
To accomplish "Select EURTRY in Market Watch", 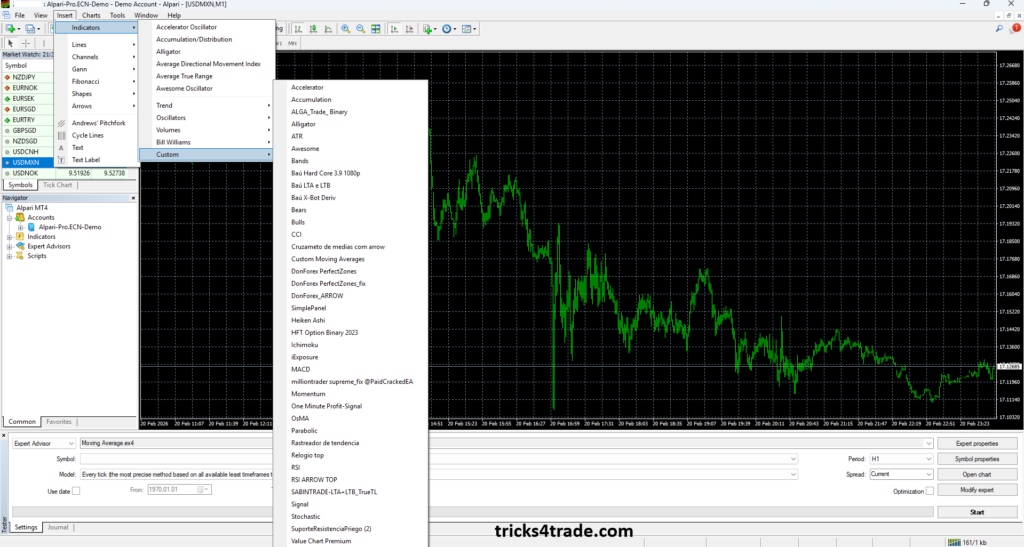I will [x=24, y=120].
